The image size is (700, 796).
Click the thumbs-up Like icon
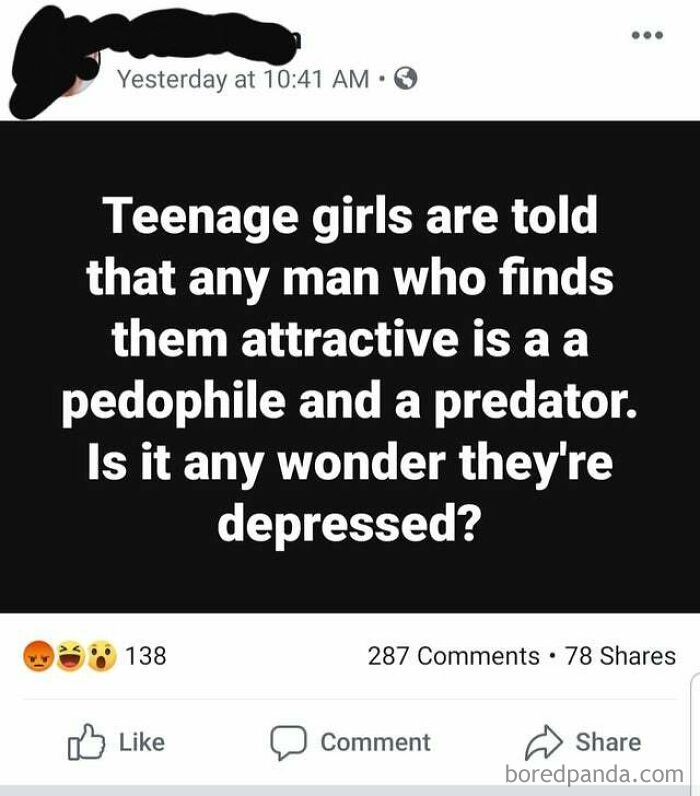coord(86,742)
